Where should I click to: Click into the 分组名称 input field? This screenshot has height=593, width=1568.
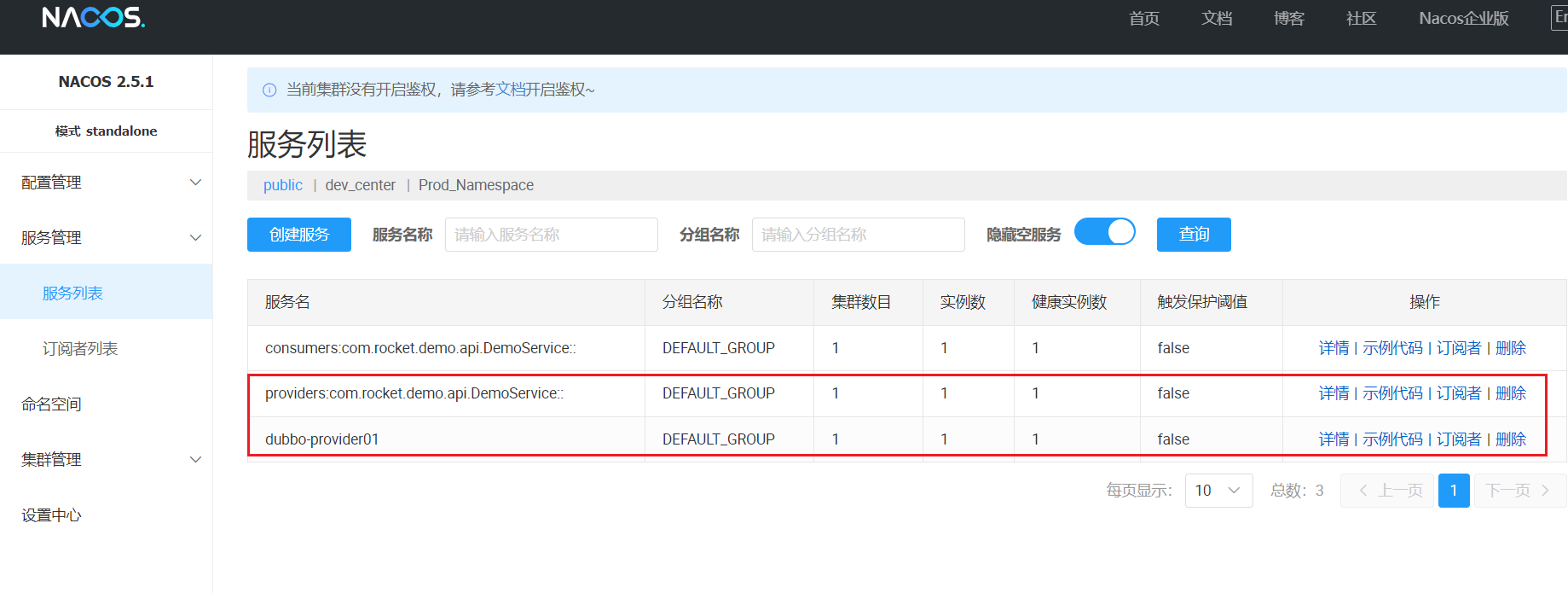858,235
